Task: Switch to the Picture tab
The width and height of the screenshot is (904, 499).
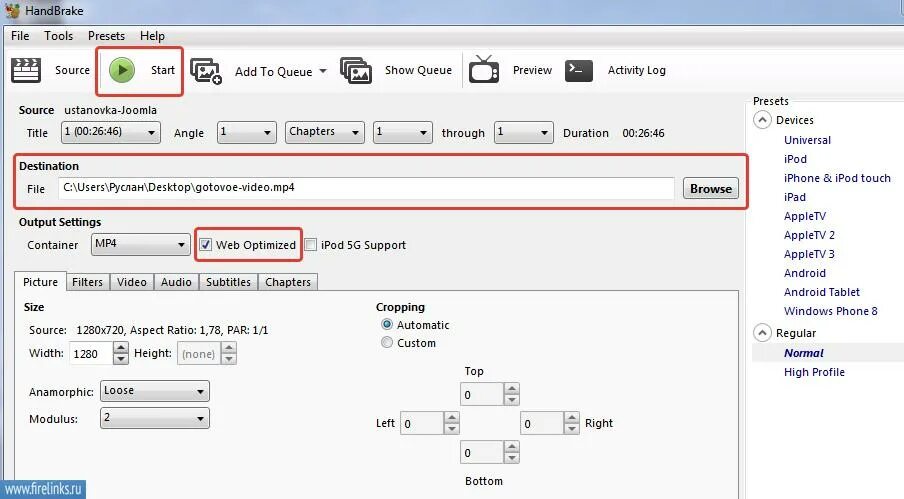Action: point(40,282)
